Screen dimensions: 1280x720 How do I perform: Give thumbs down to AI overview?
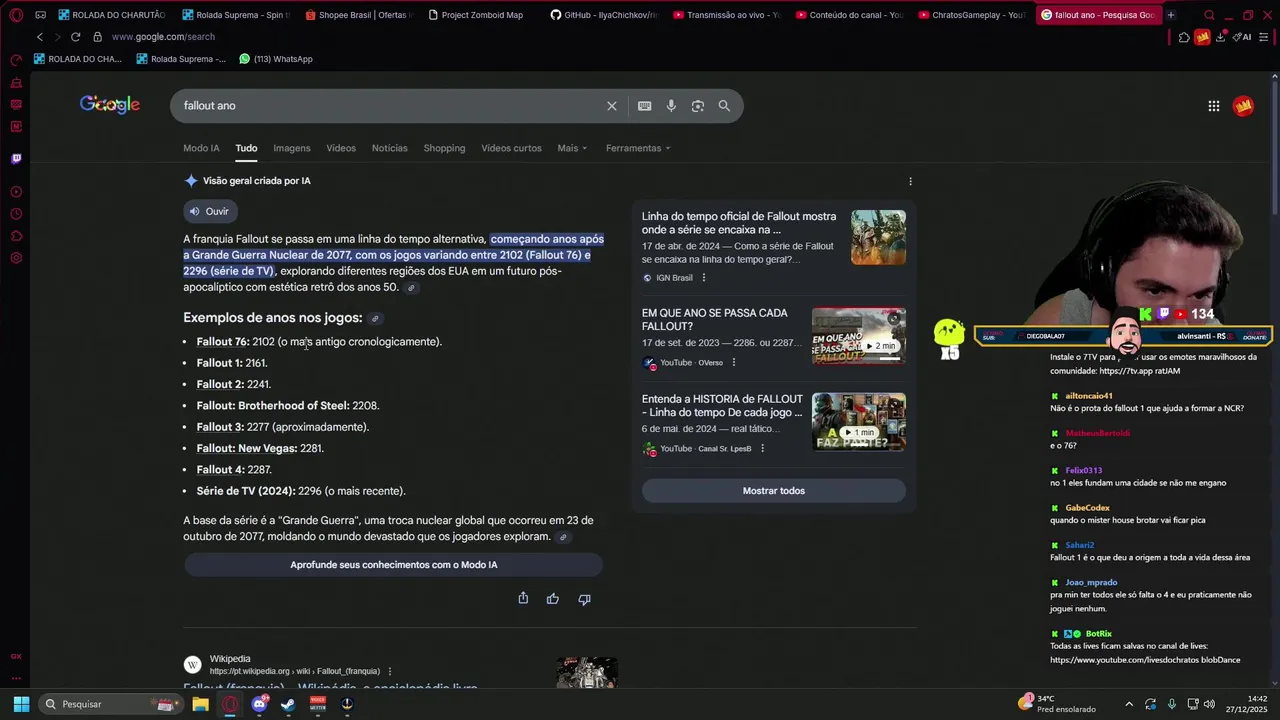tap(584, 599)
